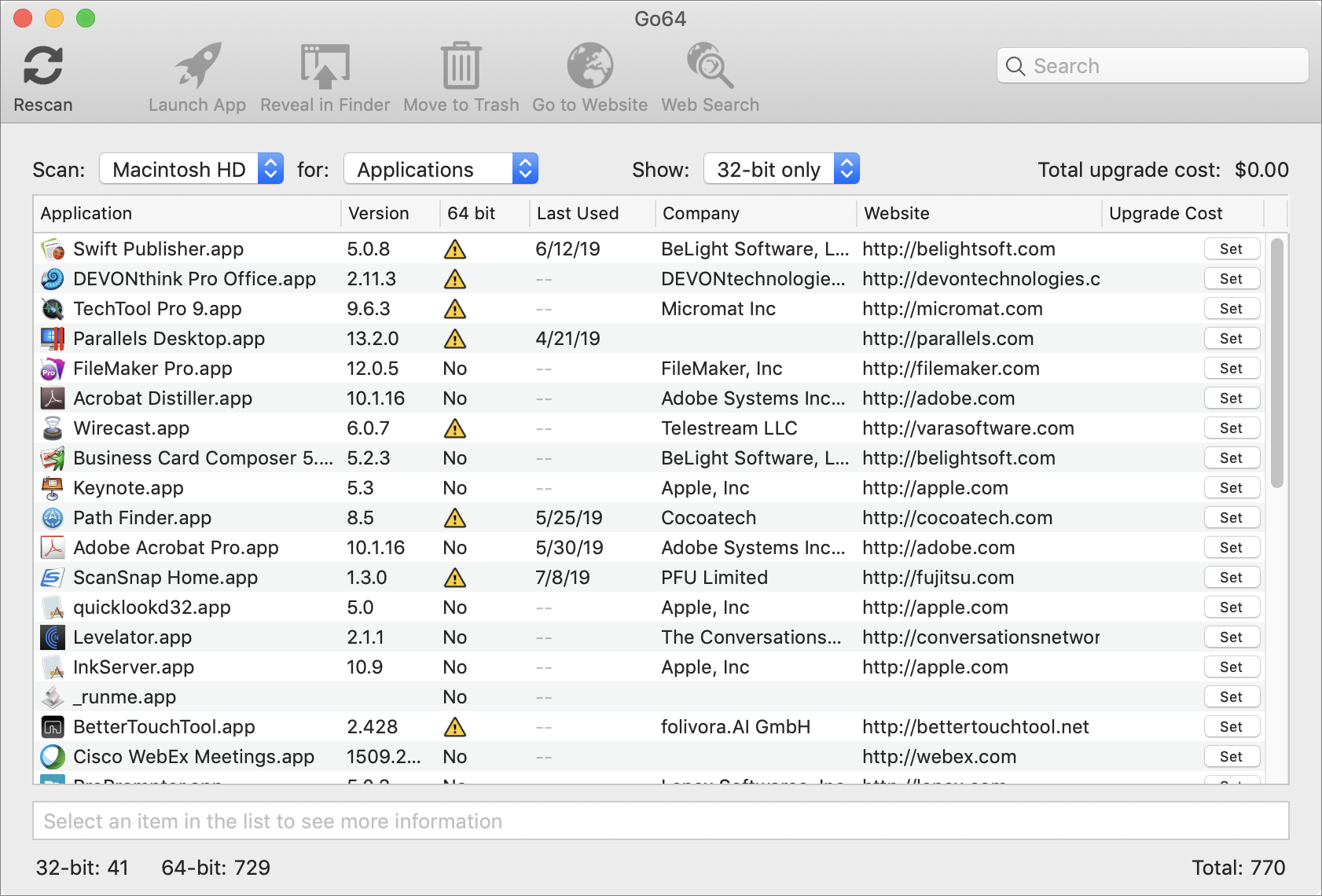Select the Cisco WebEx Meetings.app icon
1322x896 pixels.
click(x=53, y=757)
